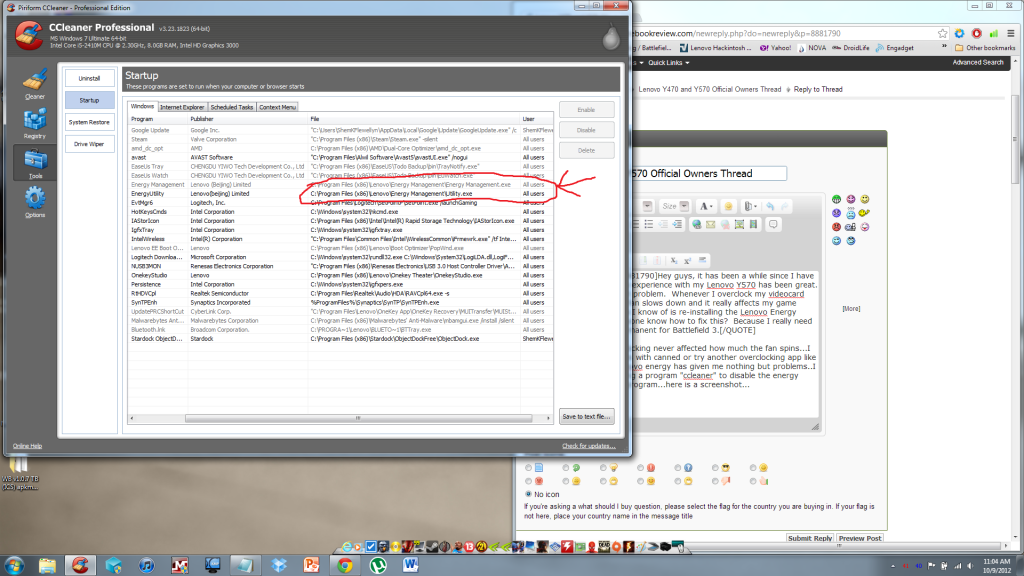Screen dimensions: 1024x576
Task: Open the font Size dropdown in editor
Action: pyautogui.click(x=675, y=206)
